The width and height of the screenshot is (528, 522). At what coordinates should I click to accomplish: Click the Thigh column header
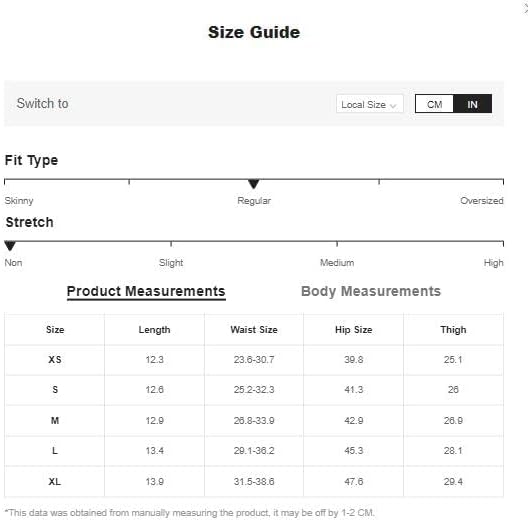[453, 330]
